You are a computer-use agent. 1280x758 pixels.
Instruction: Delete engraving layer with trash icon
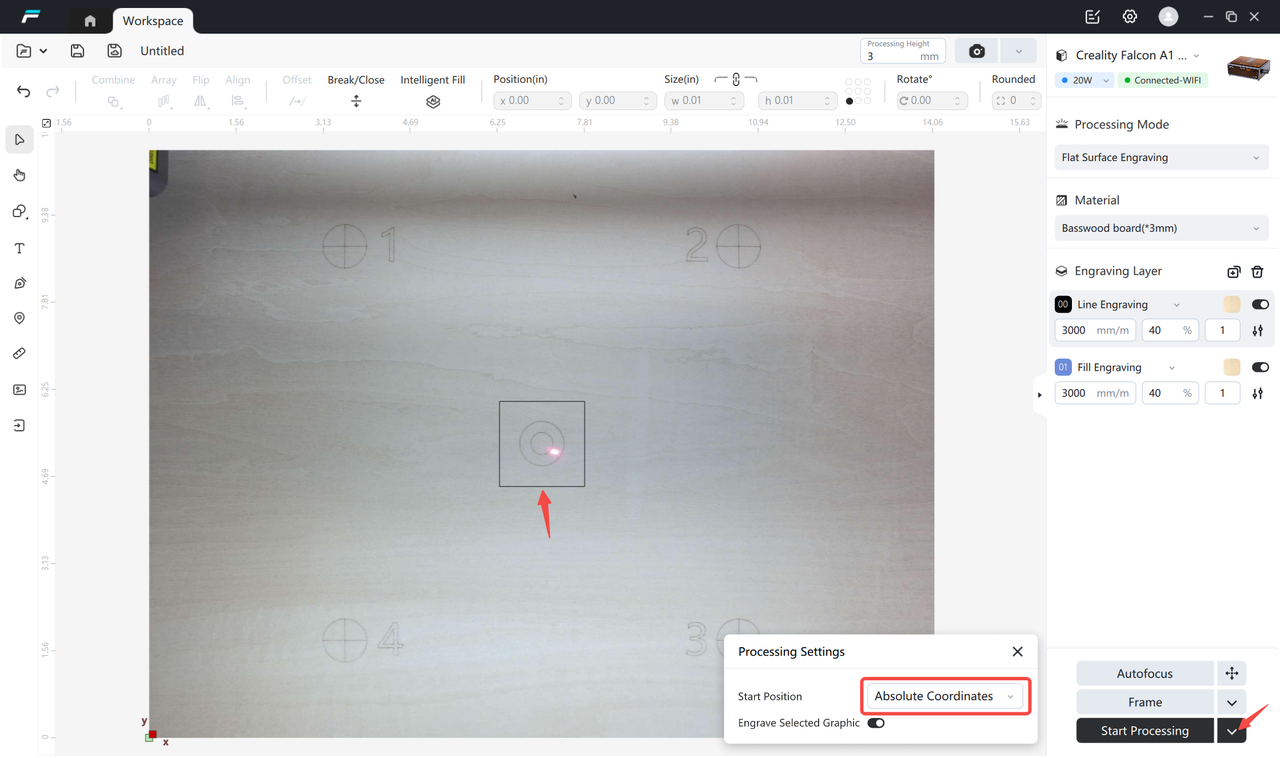click(x=1257, y=271)
